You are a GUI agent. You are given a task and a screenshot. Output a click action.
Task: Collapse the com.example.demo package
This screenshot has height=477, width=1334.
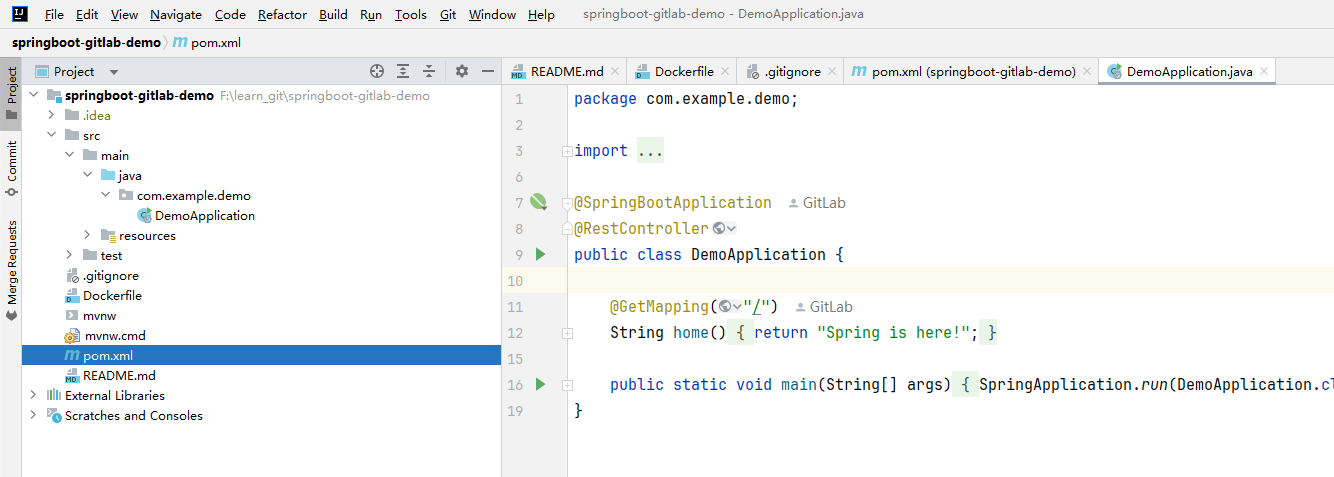pyautogui.click(x=105, y=196)
